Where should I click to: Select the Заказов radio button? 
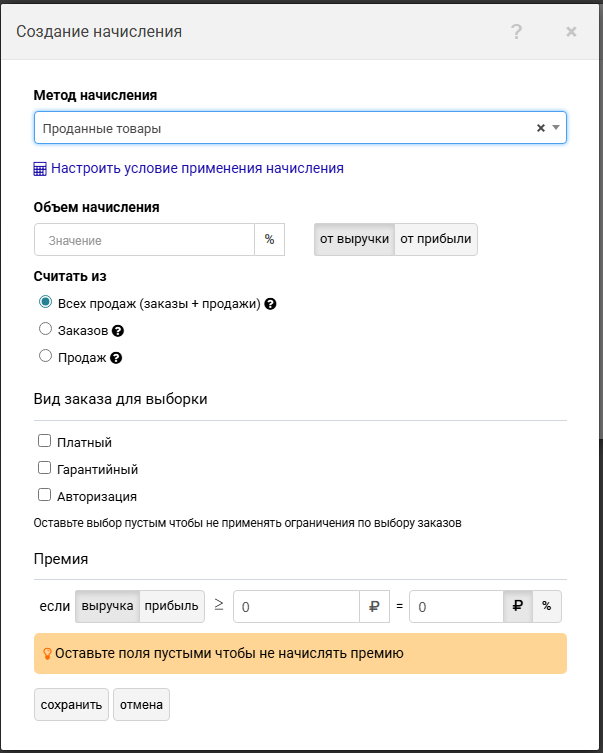point(45,330)
